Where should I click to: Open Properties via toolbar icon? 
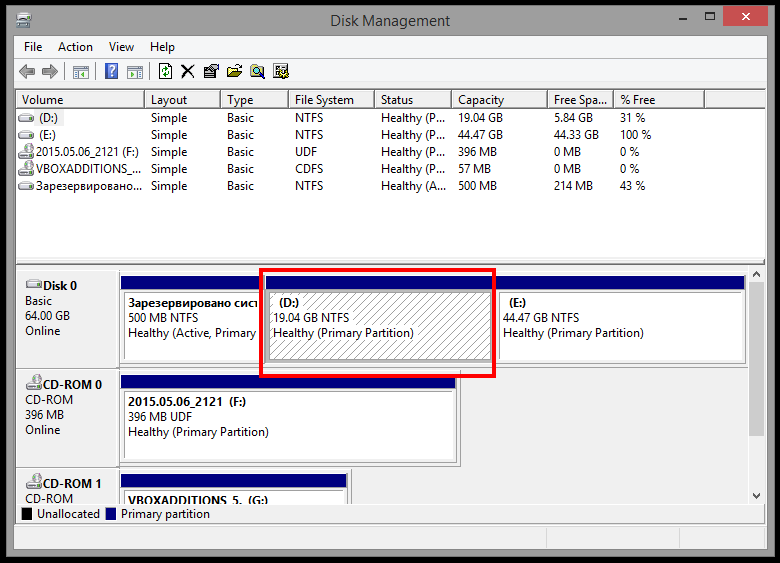pos(211,72)
